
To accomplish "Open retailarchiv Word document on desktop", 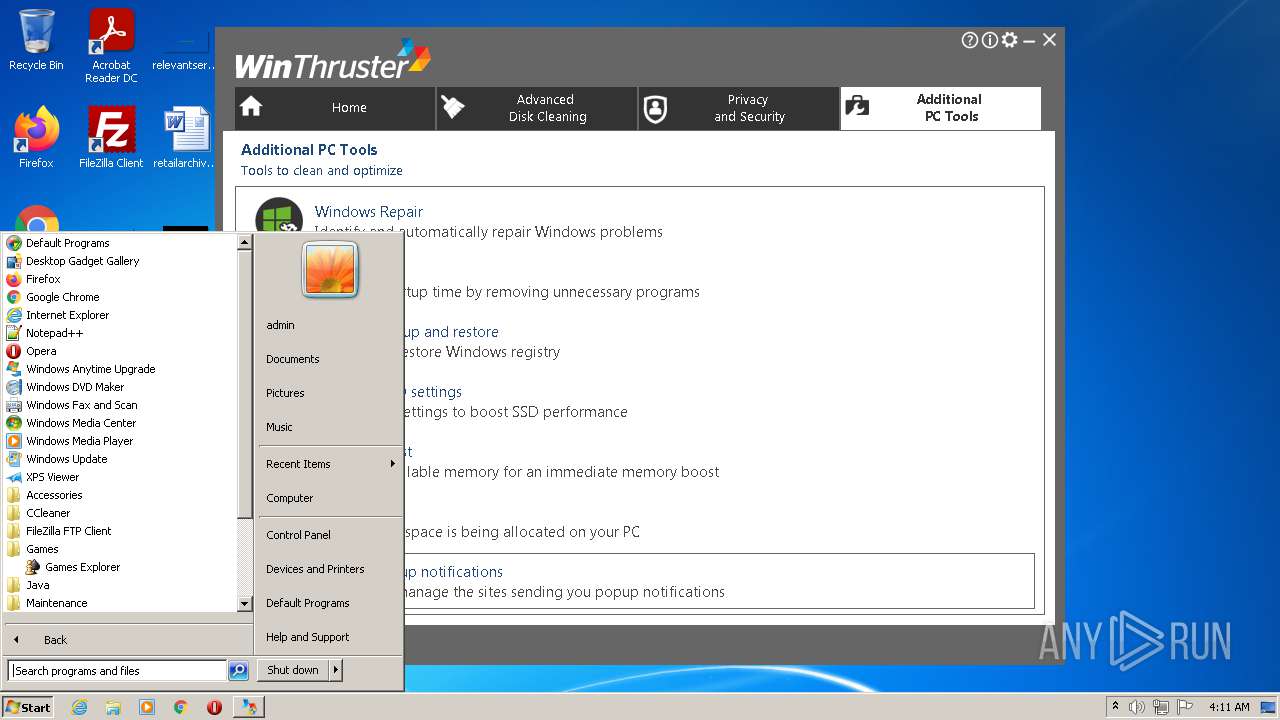I will (186, 138).
